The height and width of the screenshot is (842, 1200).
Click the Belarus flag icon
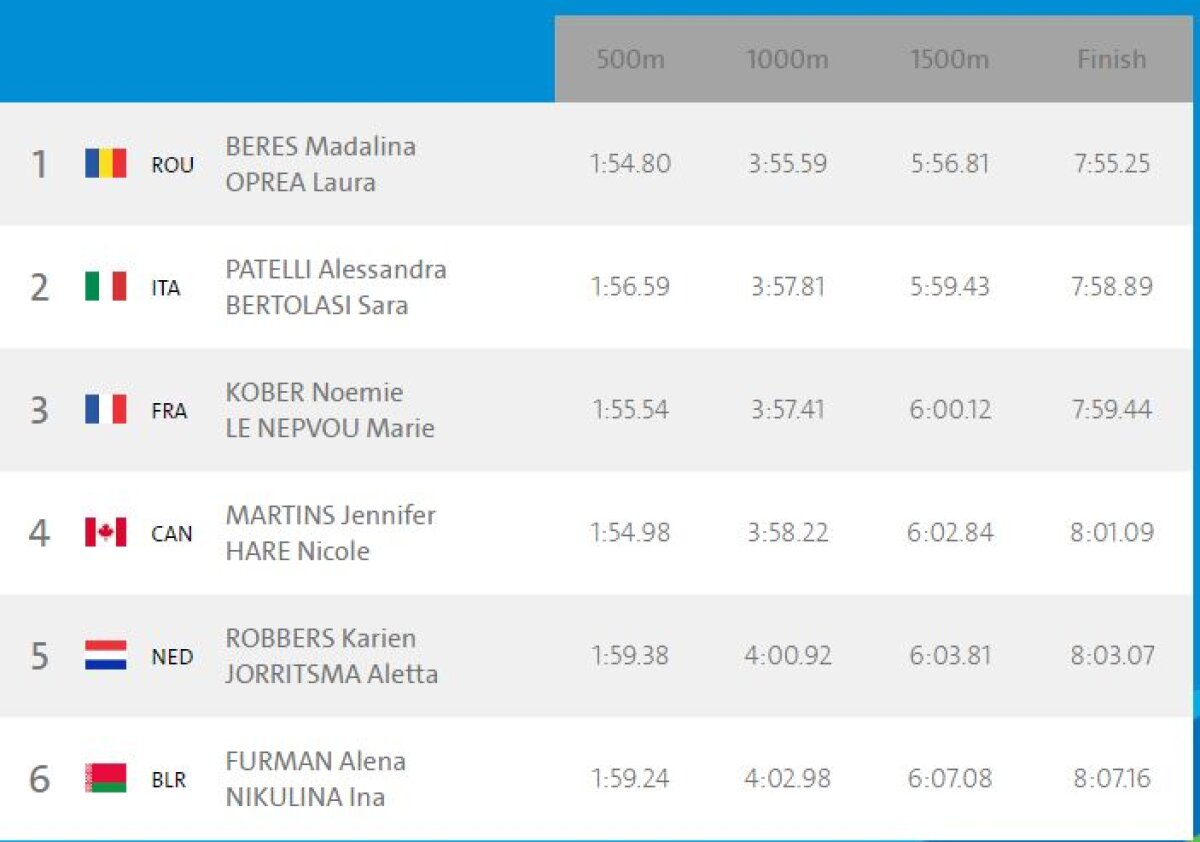pos(105,779)
